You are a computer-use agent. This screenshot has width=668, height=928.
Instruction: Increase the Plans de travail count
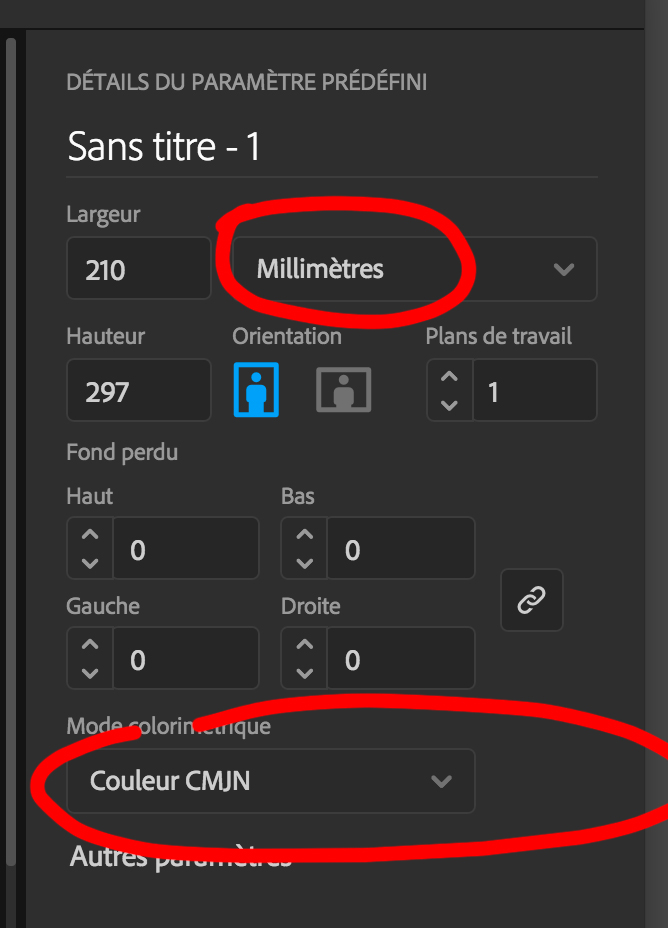coord(449,378)
